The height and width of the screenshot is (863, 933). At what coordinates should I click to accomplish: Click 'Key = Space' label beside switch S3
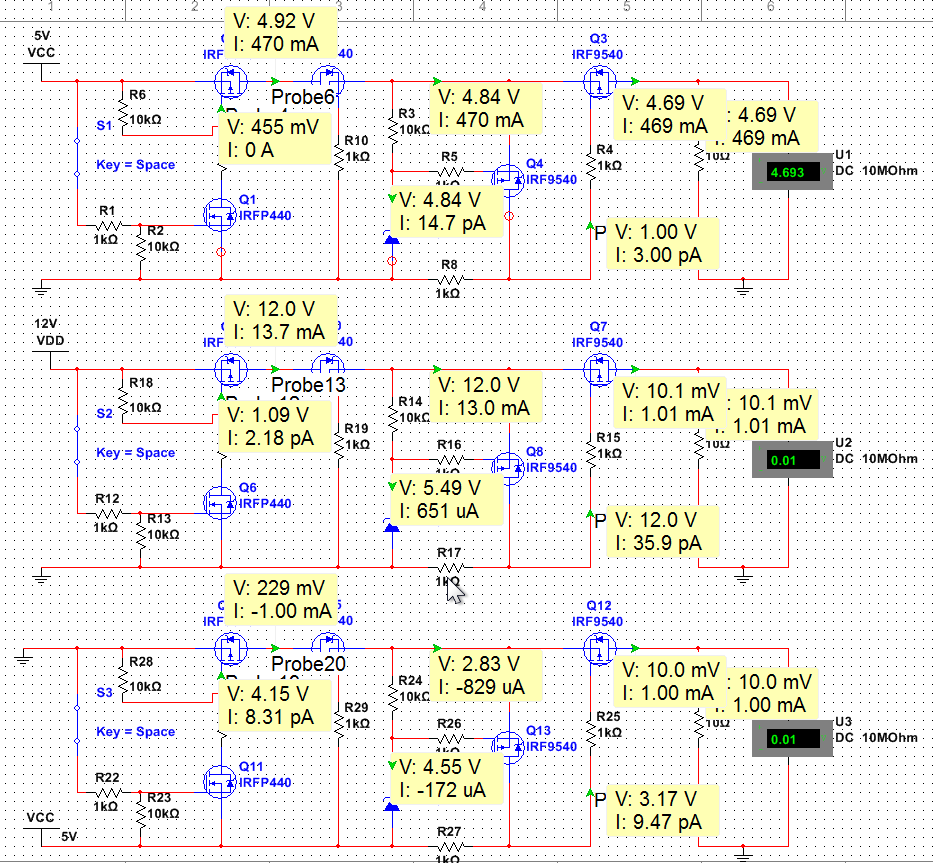click(136, 732)
